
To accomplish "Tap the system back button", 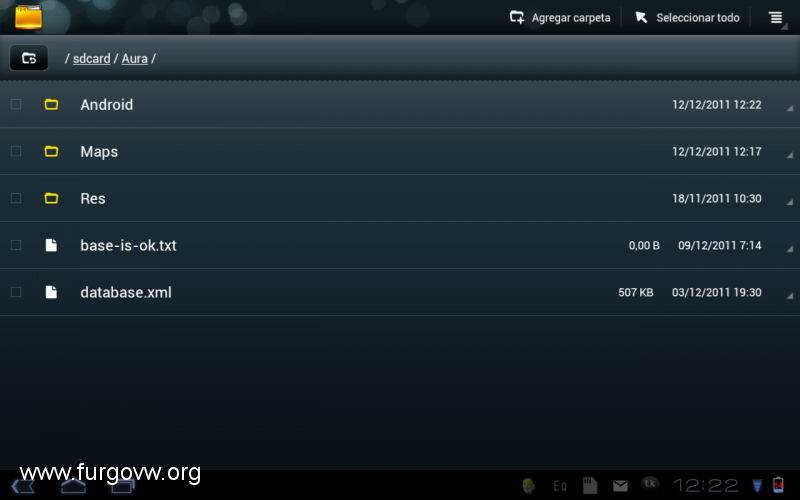I will [x=22, y=486].
